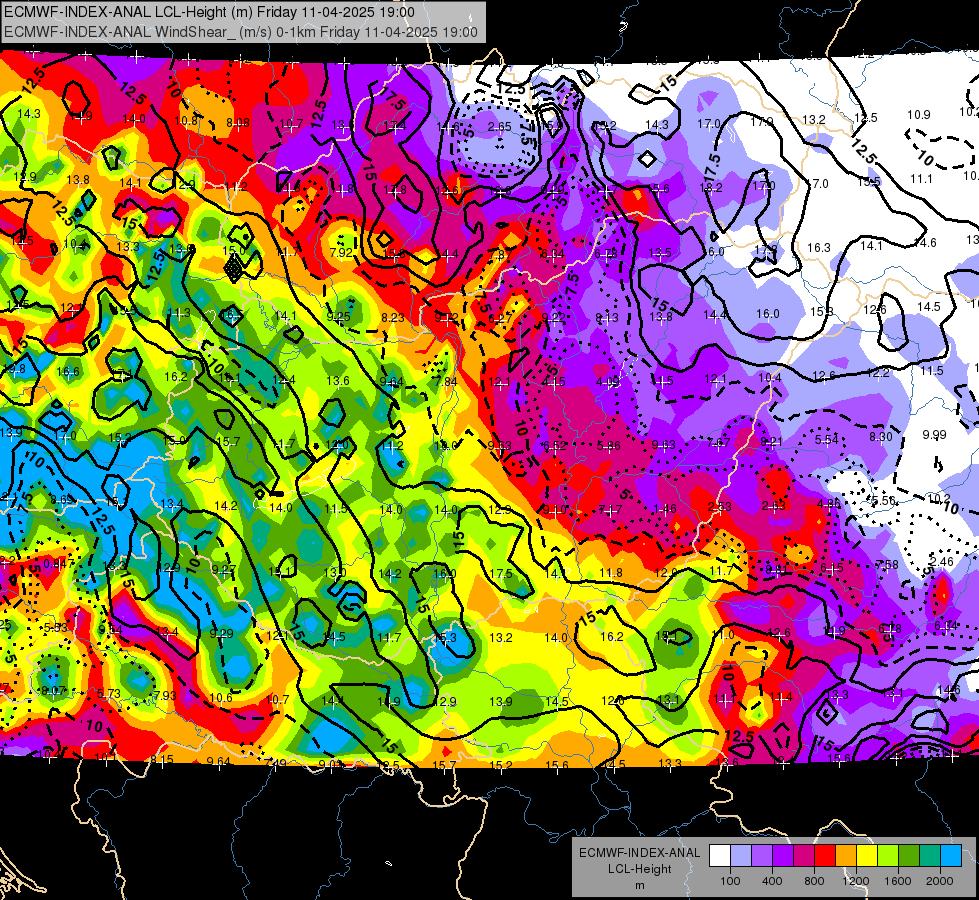Image resolution: width=979 pixels, height=900 pixels.
Task: Click the legend title ECMWF-INDEX-ANAL
Action: pos(639,853)
